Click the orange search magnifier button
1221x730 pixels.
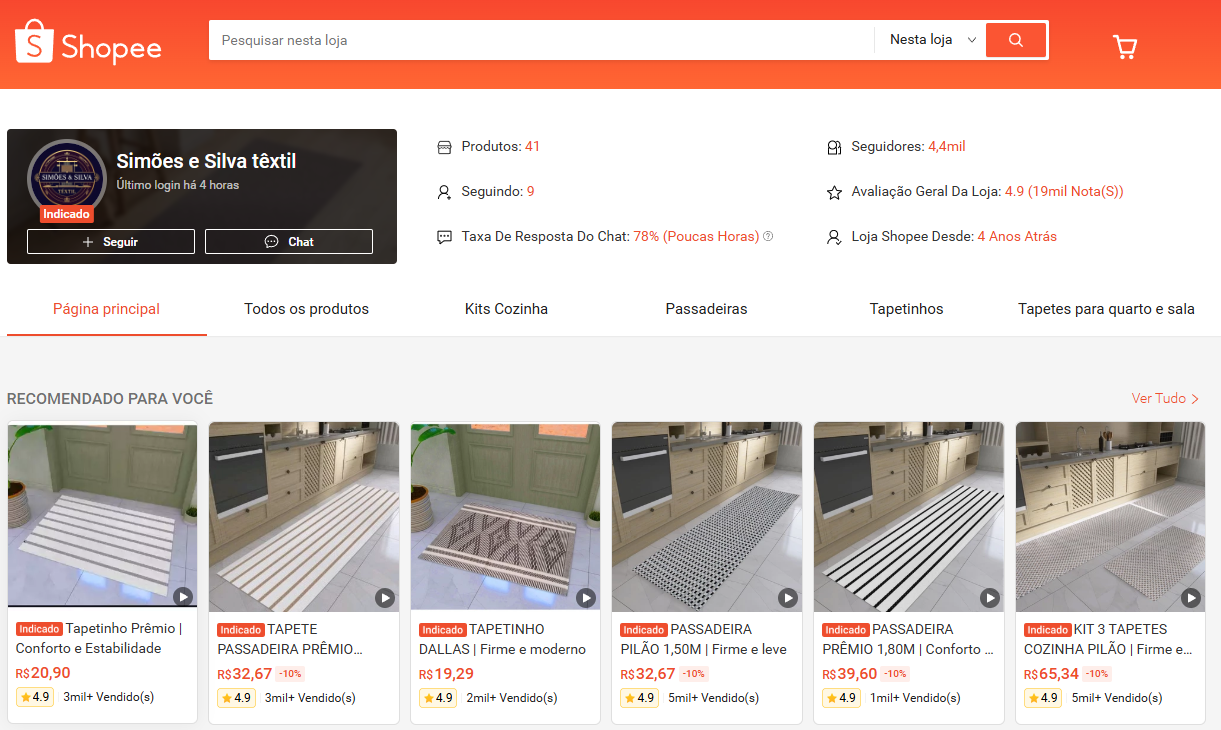tap(1016, 40)
